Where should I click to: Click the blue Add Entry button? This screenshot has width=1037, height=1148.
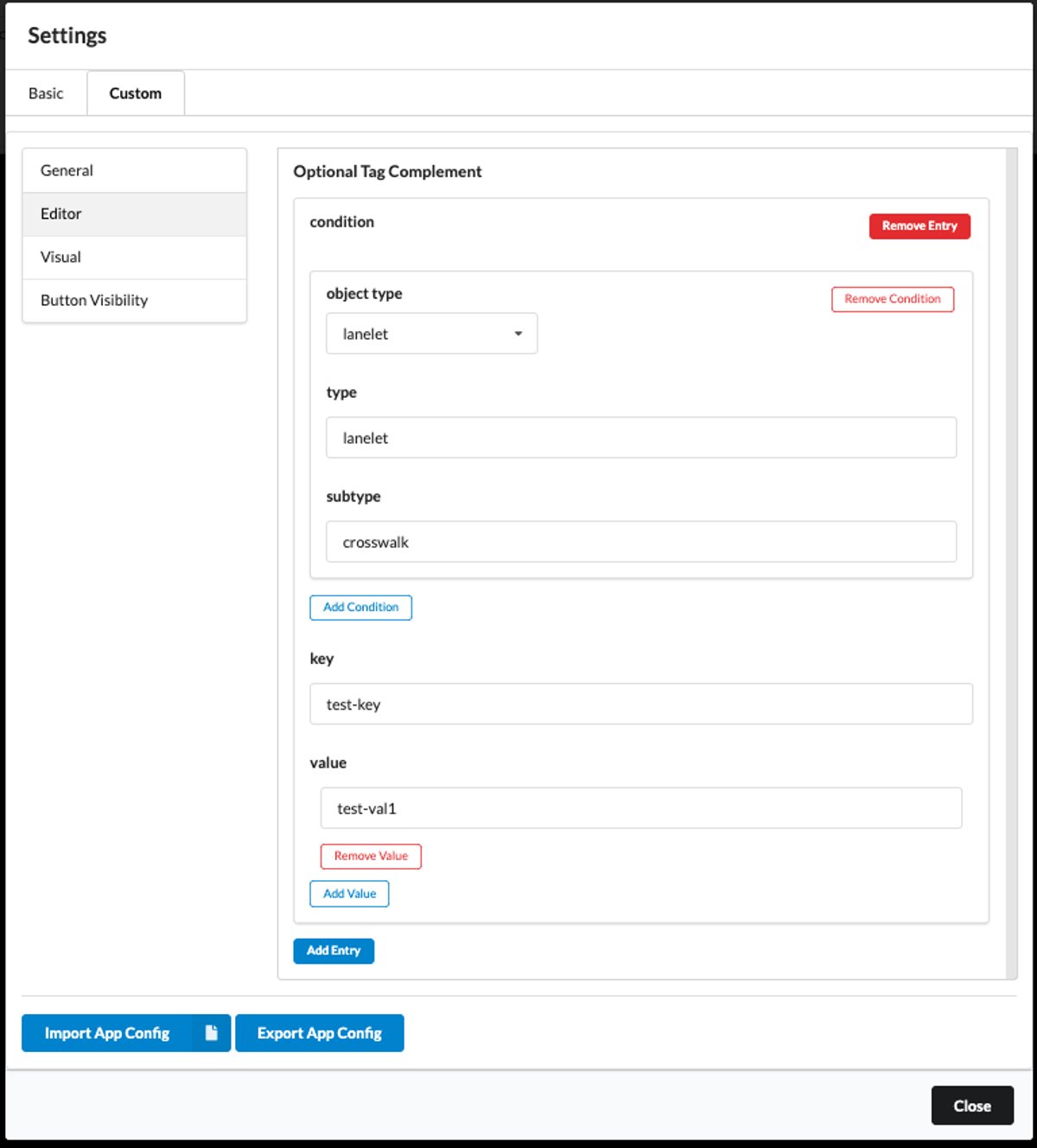coord(334,951)
